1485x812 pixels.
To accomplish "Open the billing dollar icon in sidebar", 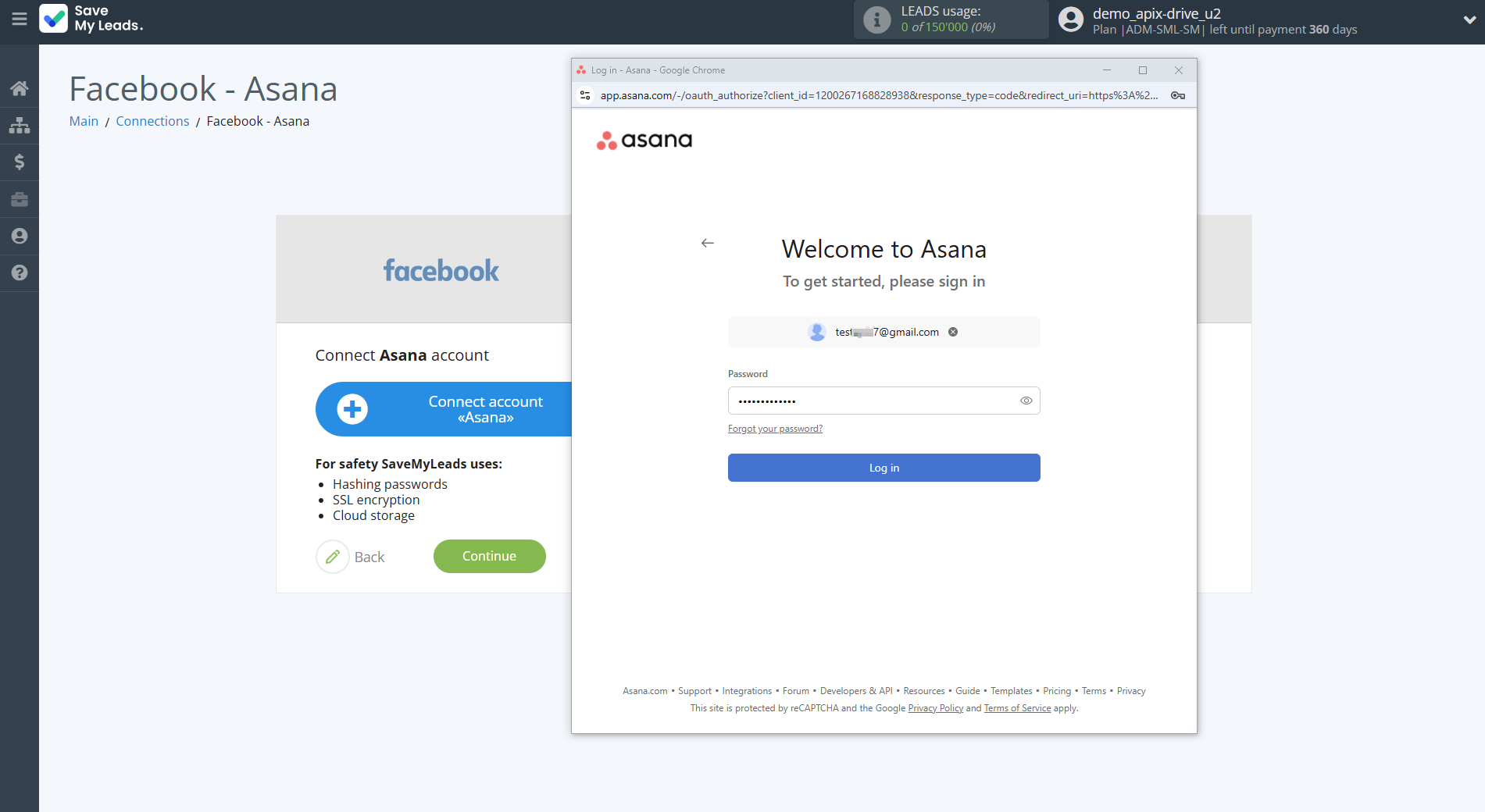I will pyautogui.click(x=20, y=162).
